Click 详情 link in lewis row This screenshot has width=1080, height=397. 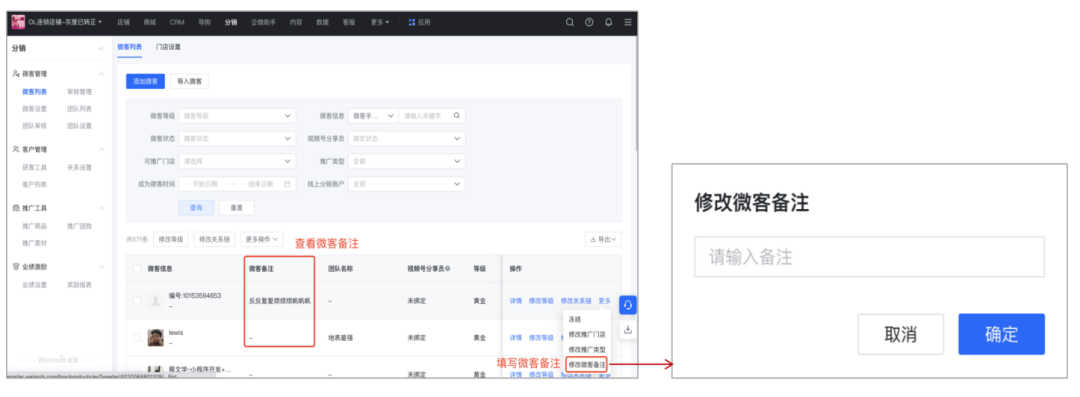pos(516,338)
